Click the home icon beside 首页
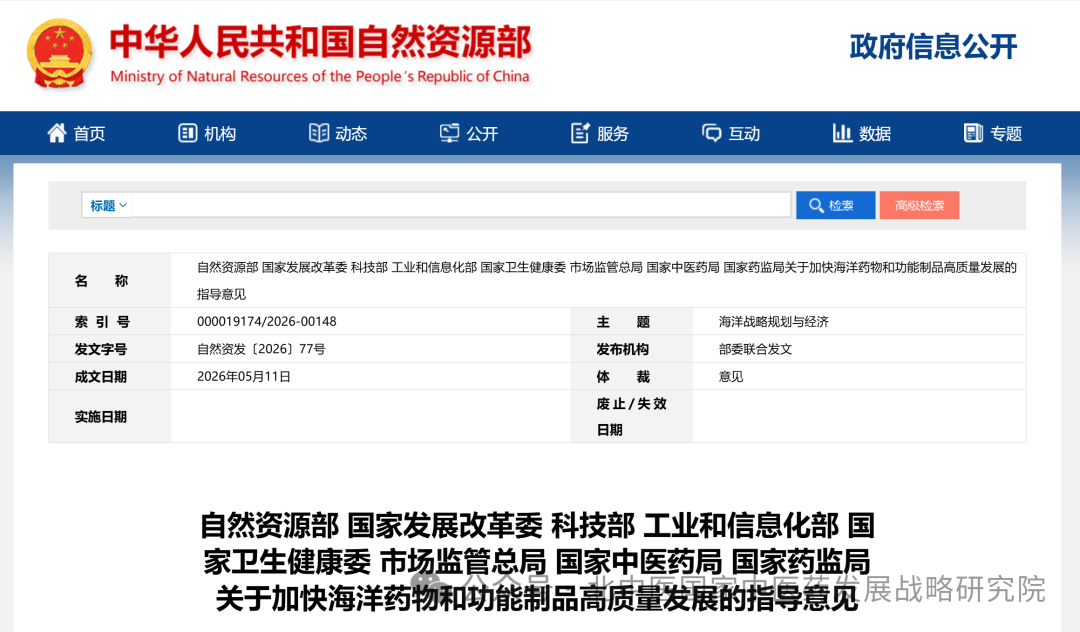Image resolution: width=1080 pixels, height=632 pixels. [56, 133]
